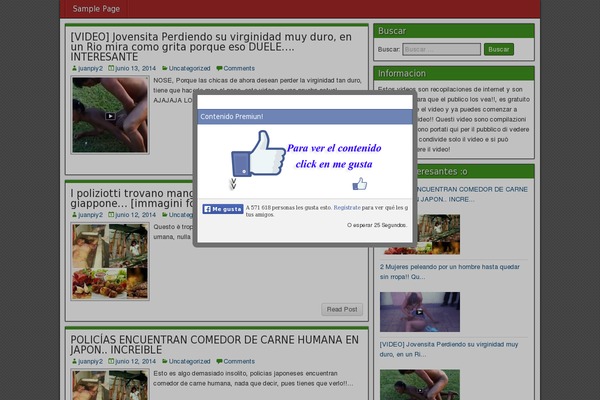Click the folder icon on junio 13 post
Viewport: 600px width, 400px height.
tap(165, 69)
